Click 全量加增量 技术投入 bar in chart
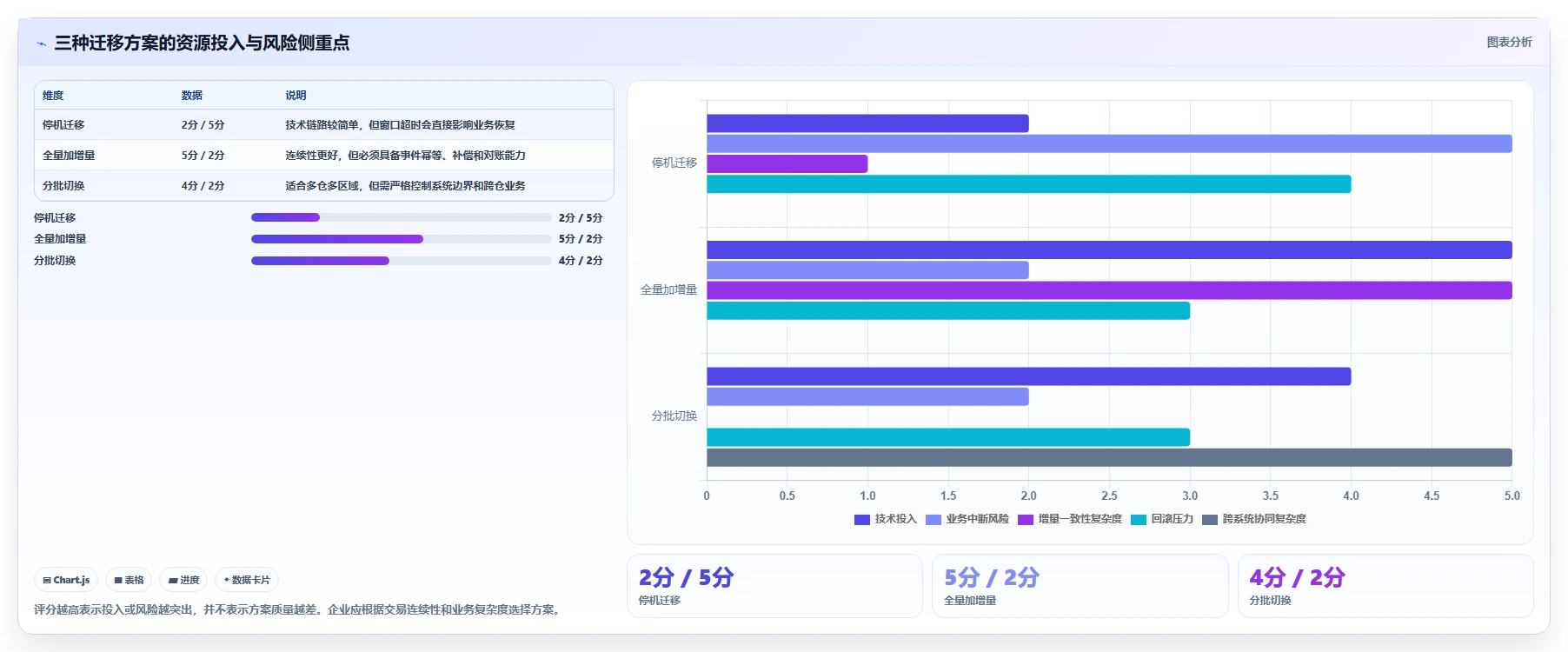 pos(1109,250)
